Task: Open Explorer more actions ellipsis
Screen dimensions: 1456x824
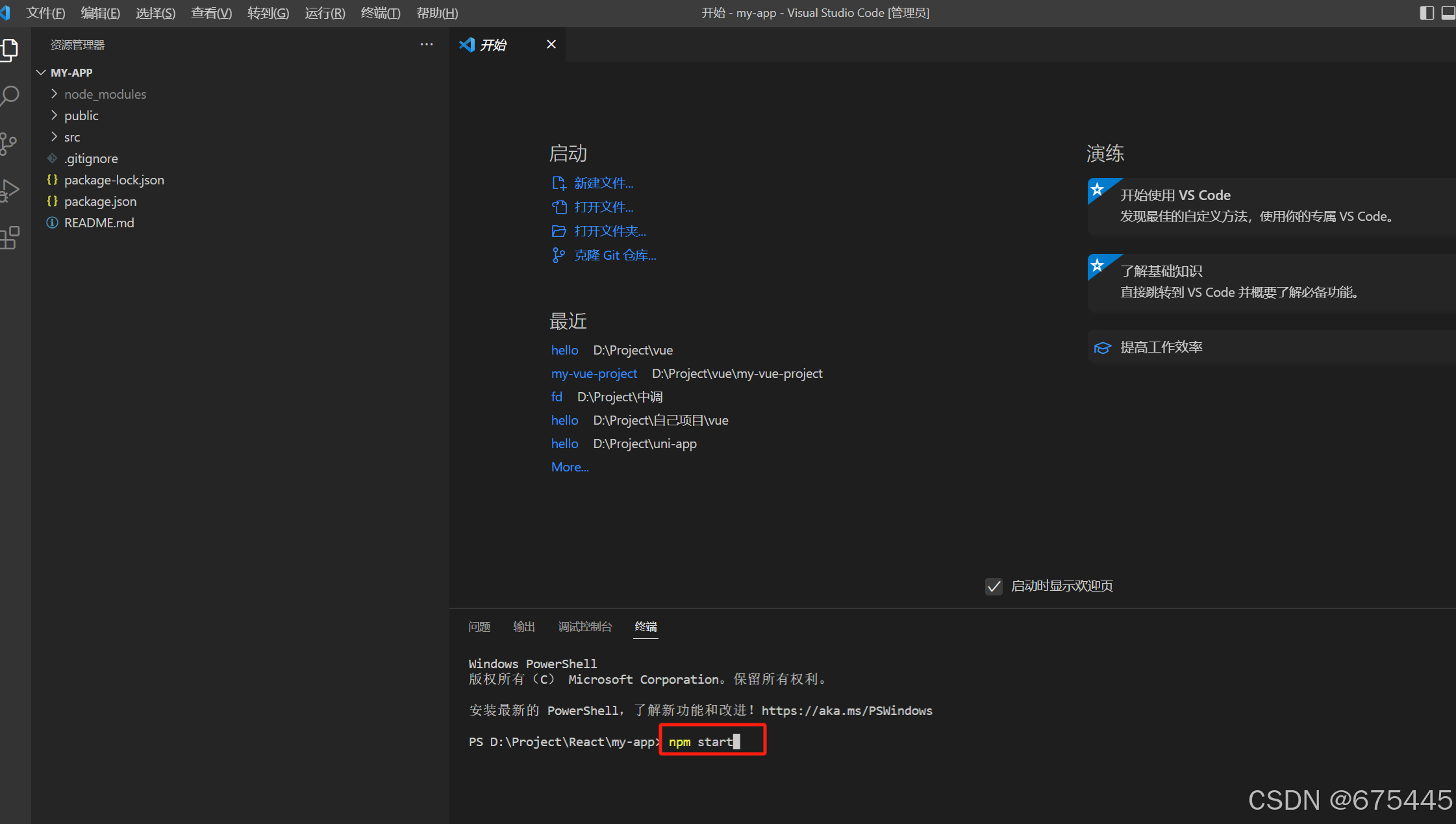Action: pyautogui.click(x=426, y=44)
